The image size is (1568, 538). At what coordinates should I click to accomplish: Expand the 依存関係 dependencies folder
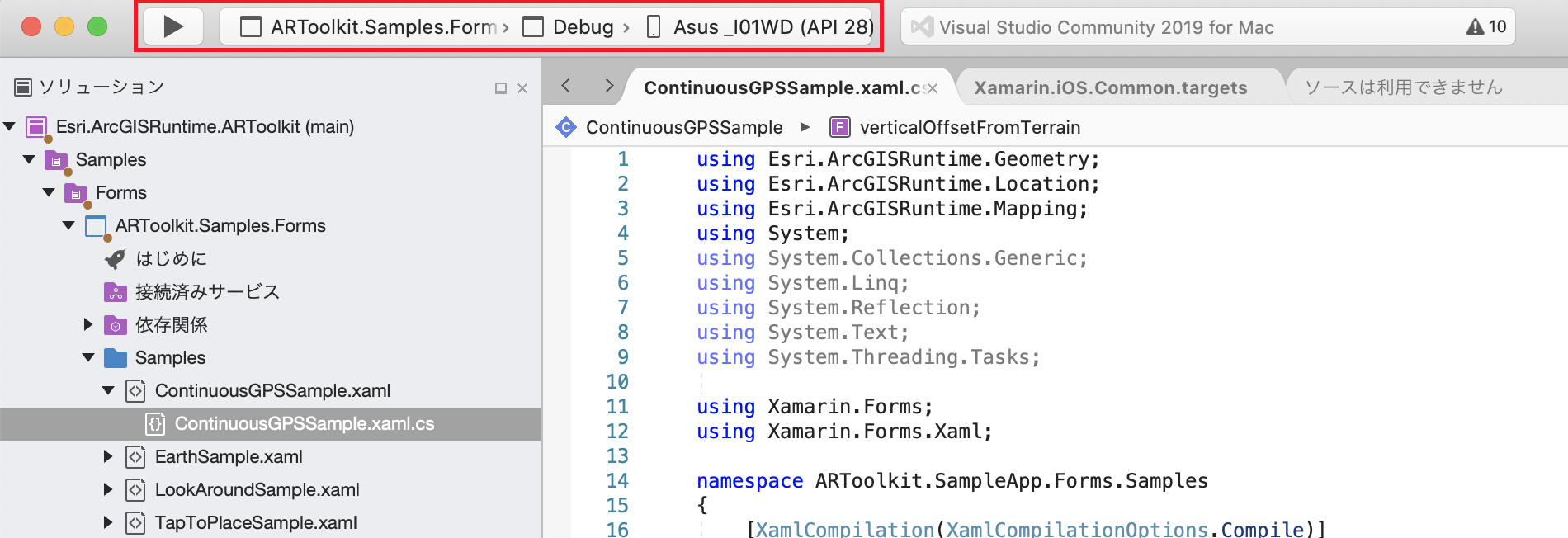tap(88, 324)
